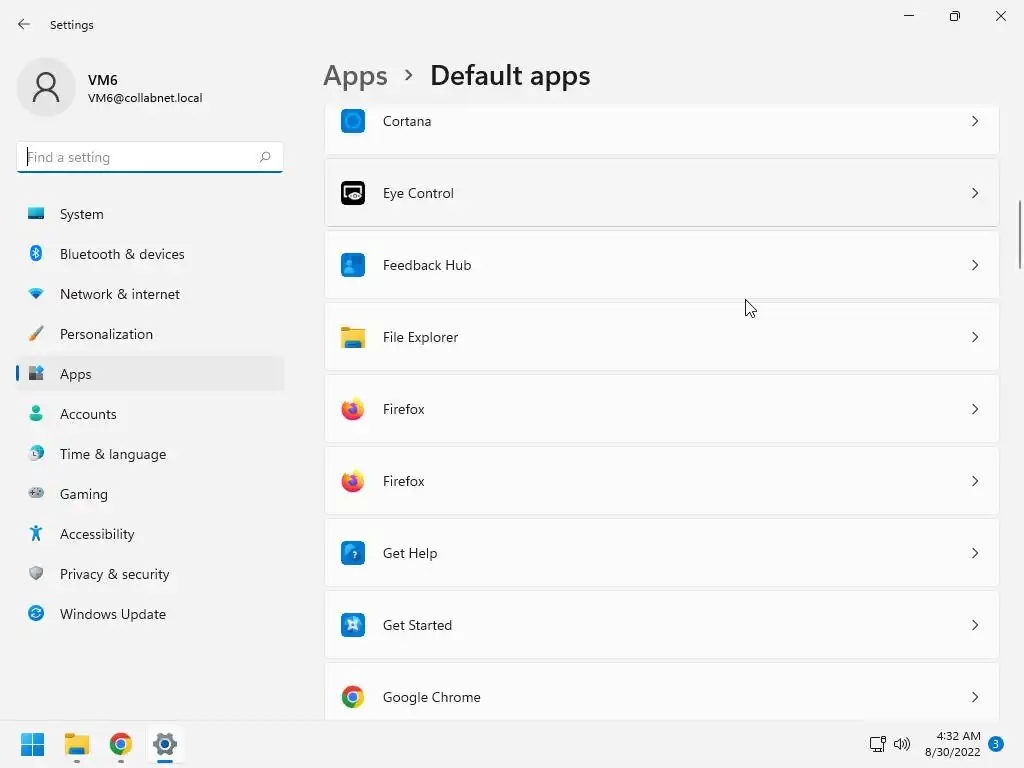Click the VM6@collabnet.local email text
Screen dimensions: 1024x768
[x=145, y=98]
